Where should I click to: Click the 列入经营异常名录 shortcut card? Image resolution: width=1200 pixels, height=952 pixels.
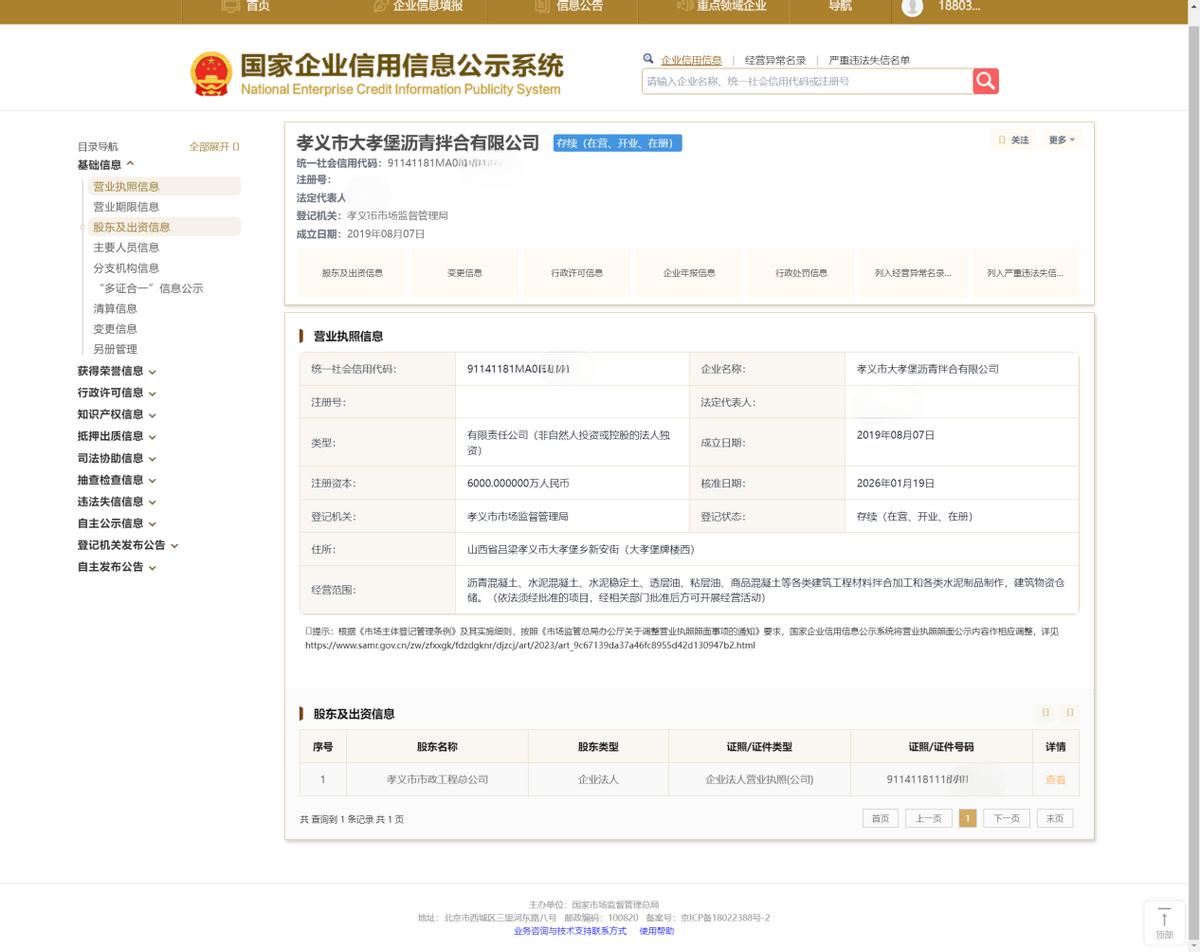tap(913, 272)
